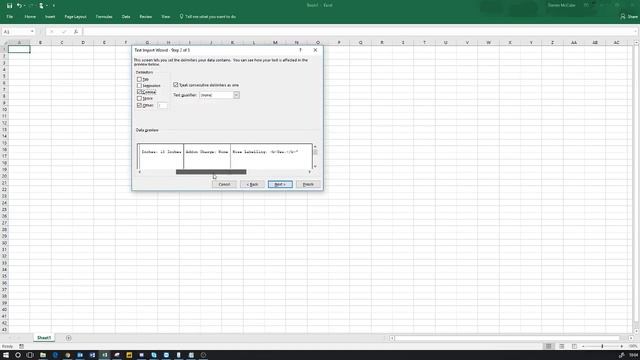Viewport: 640px width, 360px height.
Task: Click the Other delimiter character field
Action: coord(162,105)
